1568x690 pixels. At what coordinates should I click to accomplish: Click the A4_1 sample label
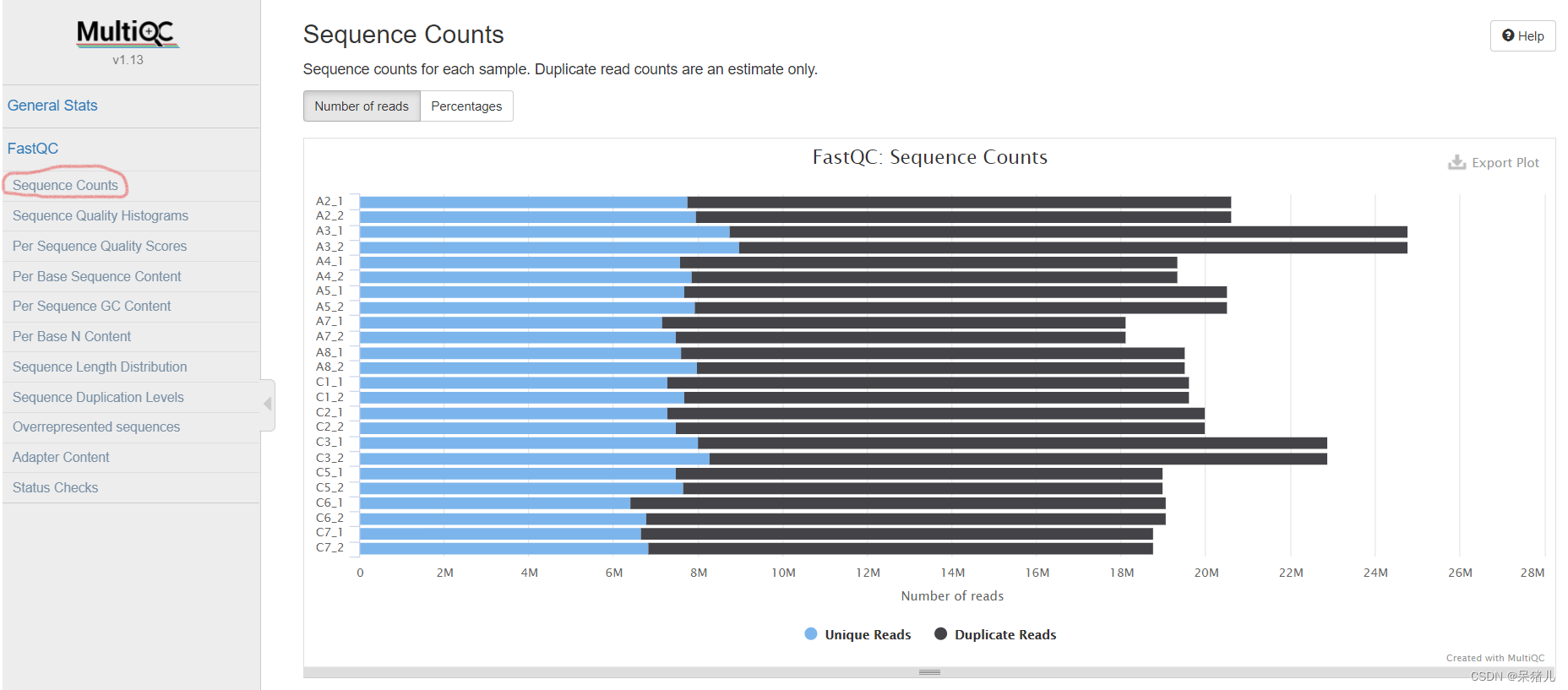click(x=329, y=262)
